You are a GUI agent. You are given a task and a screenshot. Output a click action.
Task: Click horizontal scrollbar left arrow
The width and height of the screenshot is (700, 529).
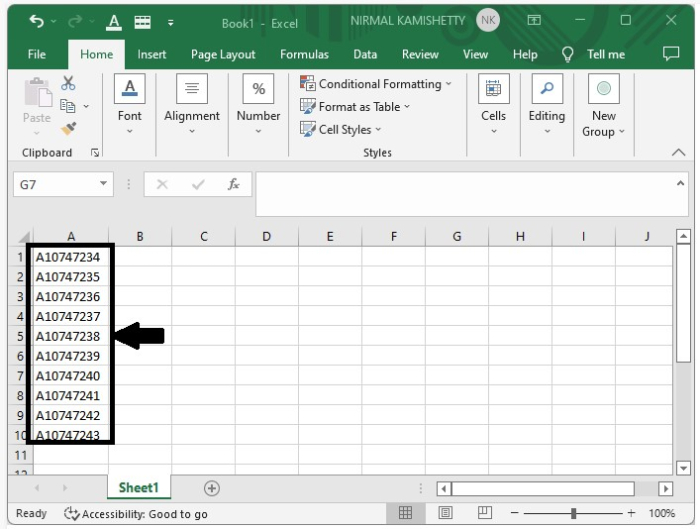[x=444, y=489]
